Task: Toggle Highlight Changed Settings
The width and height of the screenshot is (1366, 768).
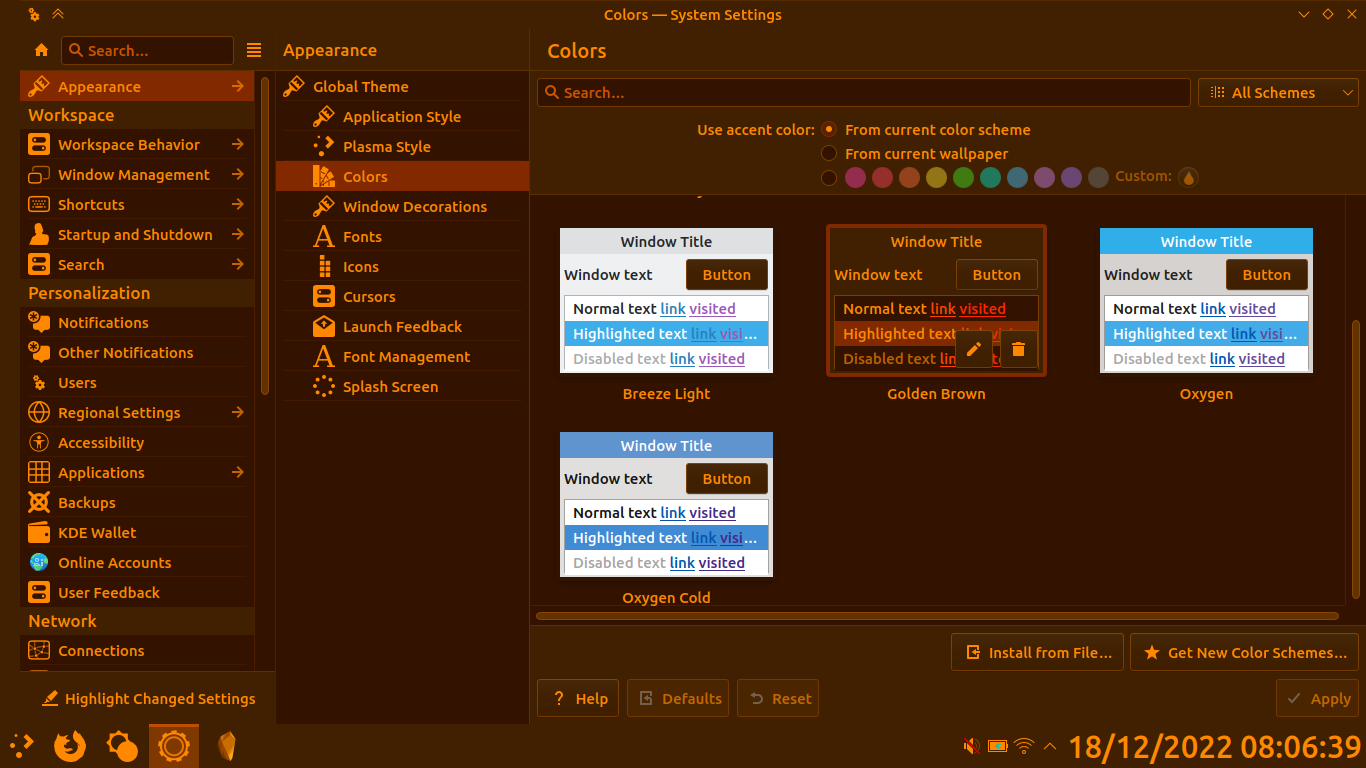Action: click(x=148, y=699)
